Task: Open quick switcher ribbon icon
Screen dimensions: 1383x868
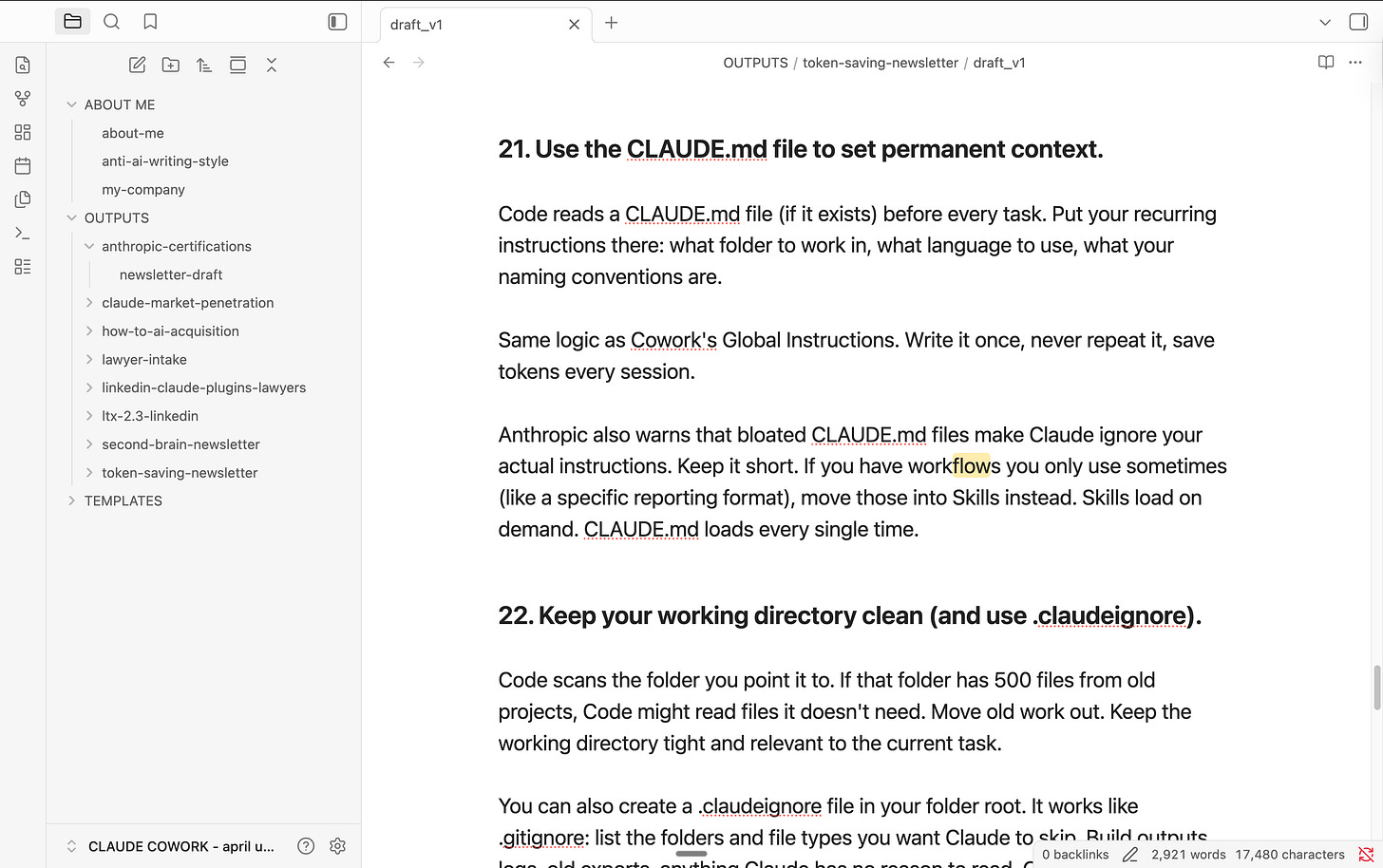Action: click(23, 65)
